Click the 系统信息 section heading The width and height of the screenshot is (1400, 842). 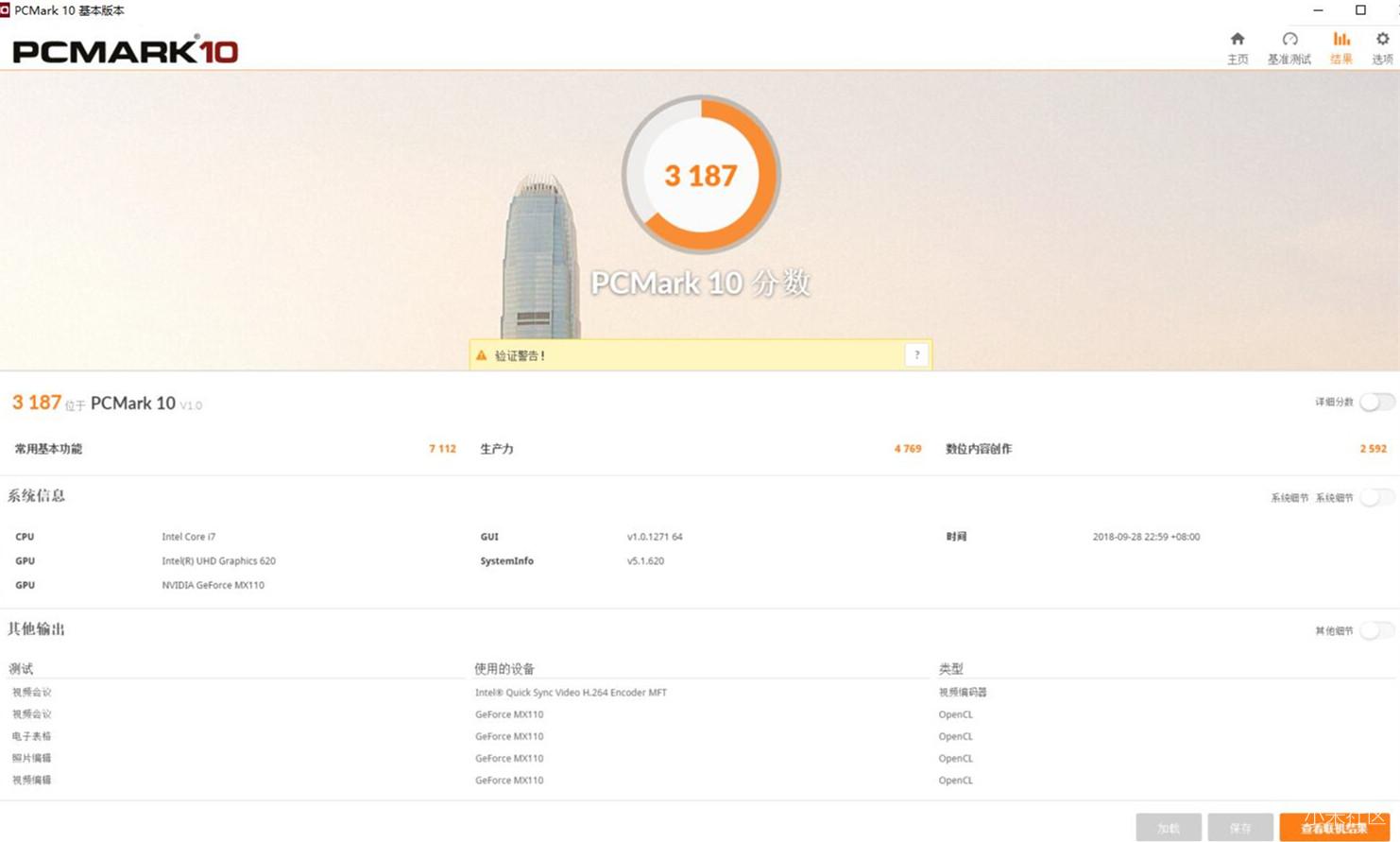coord(37,496)
